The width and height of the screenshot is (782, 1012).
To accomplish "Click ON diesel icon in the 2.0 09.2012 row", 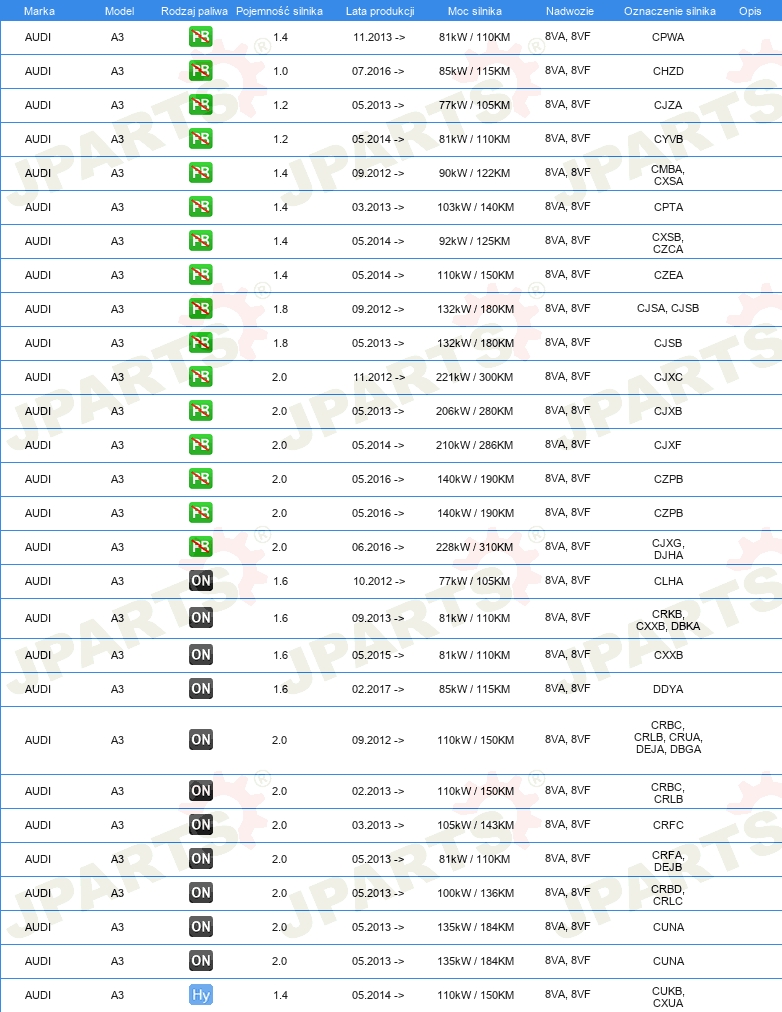I will [201, 740].
